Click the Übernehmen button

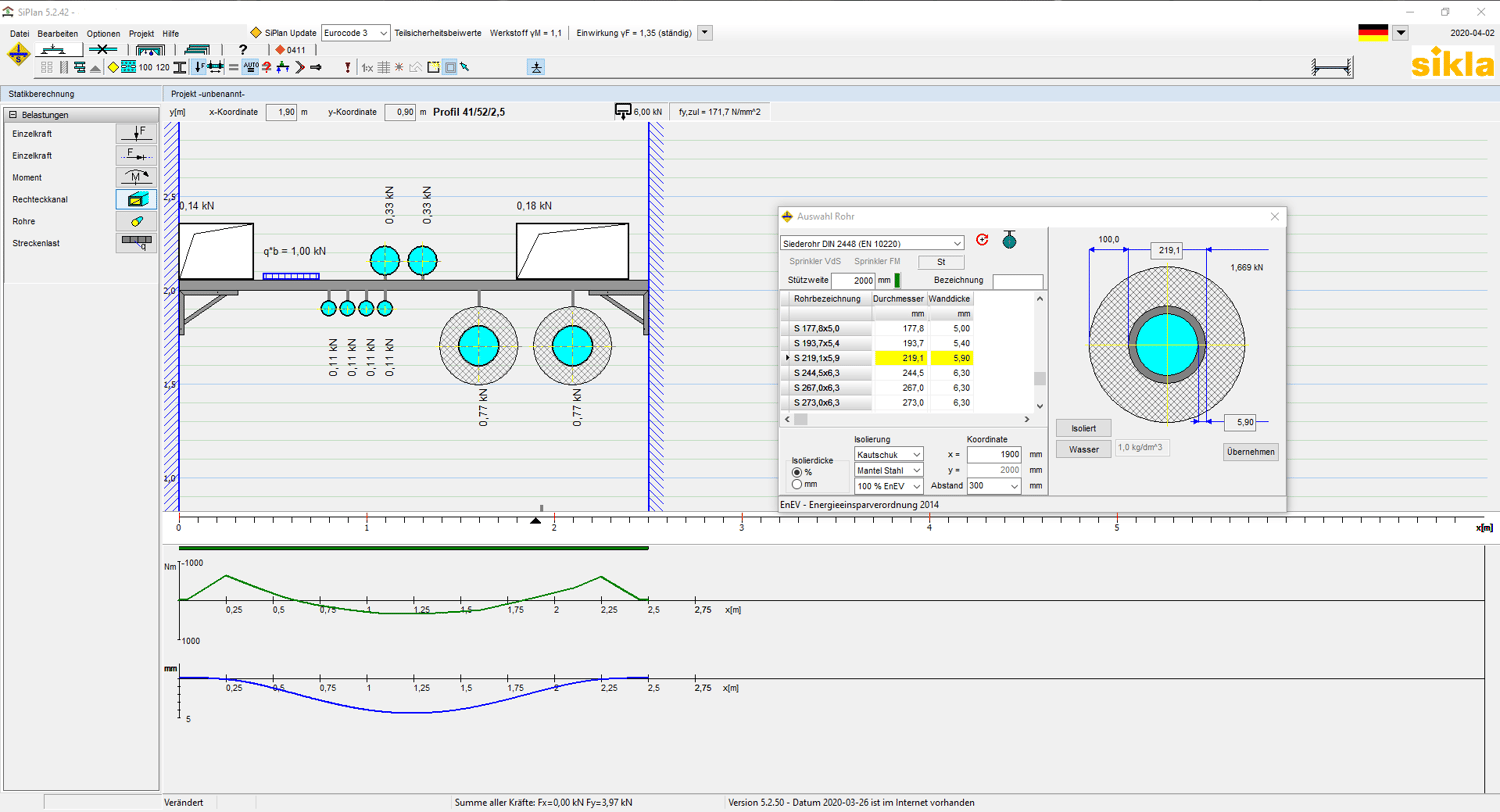coord(1252,451)
